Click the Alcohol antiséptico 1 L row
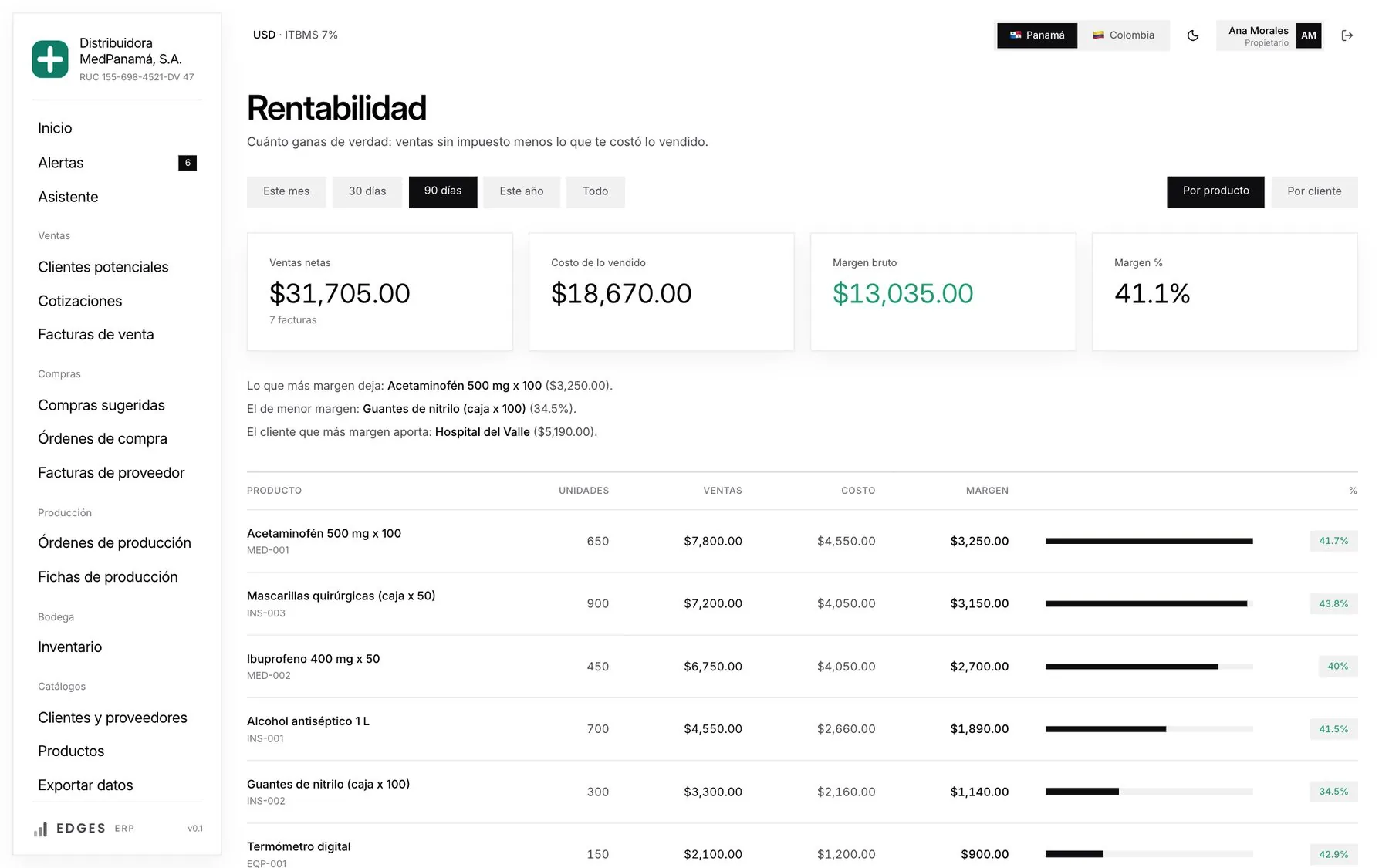Screen dimensions: 1389x868 [x=802, y=729]
